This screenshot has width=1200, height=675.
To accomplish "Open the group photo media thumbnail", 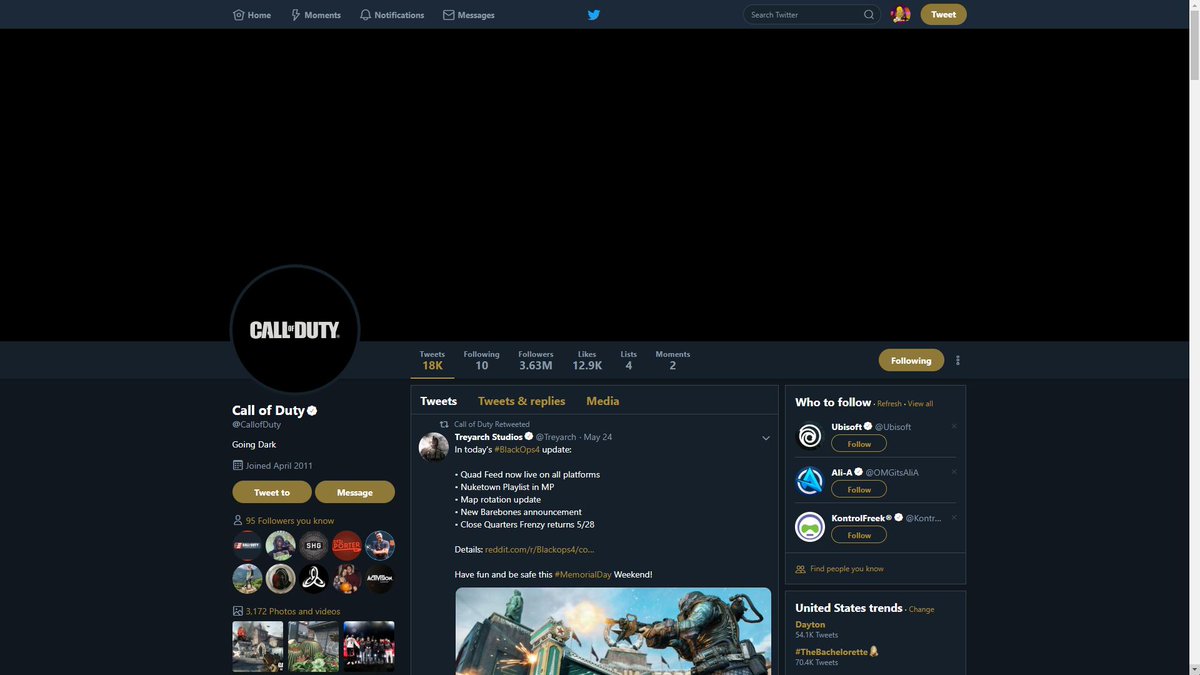I will click(x=369, y=646).
